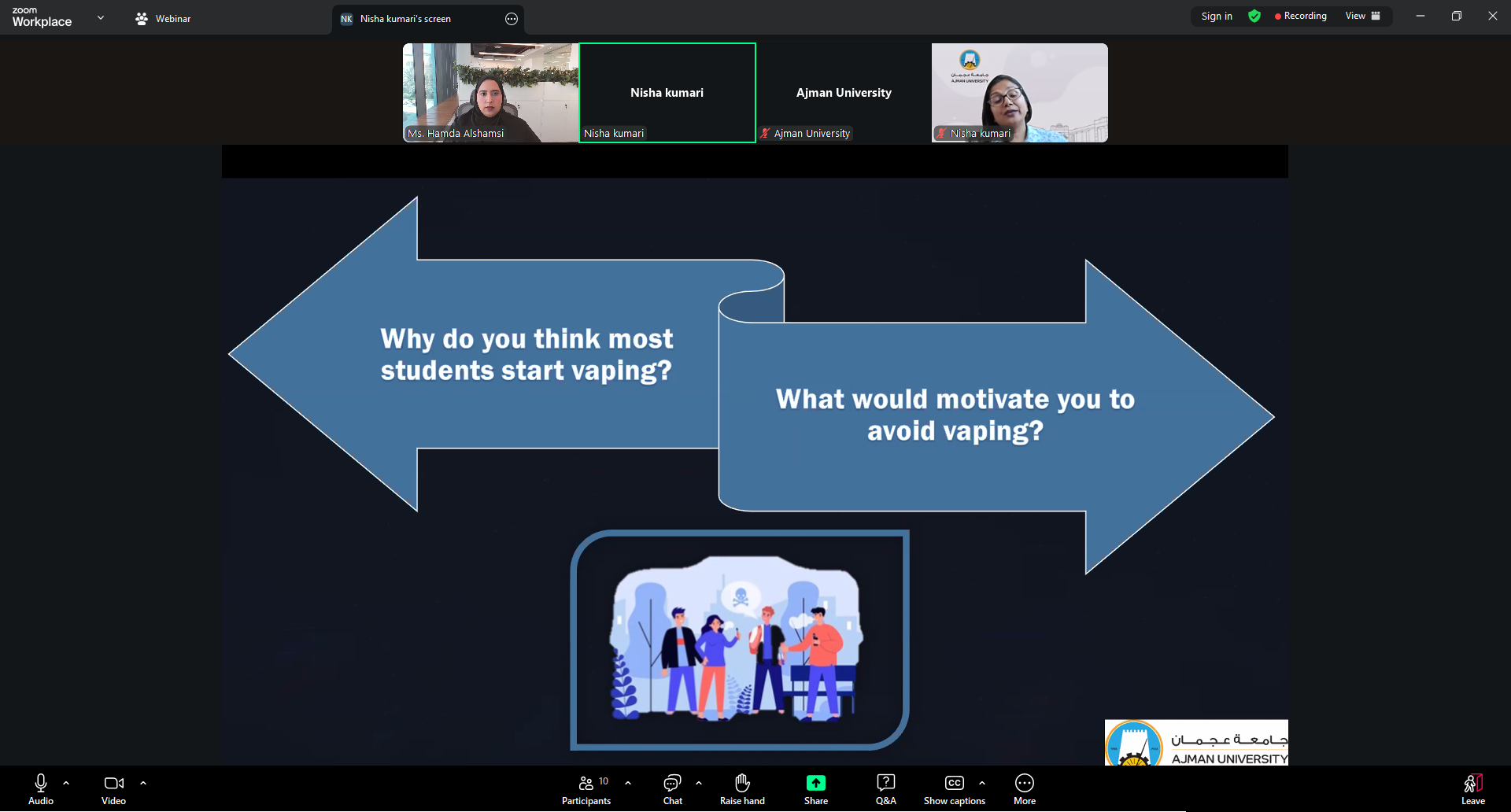1511x812 pixels.
Task: Select the Webinar tab
Action: pyautogui.click(x=164, y=19)
